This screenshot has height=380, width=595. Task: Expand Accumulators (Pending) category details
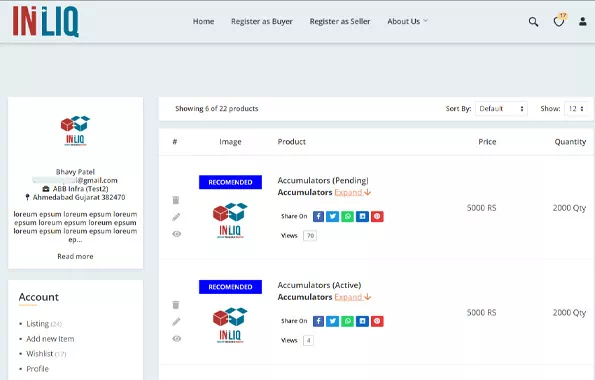tap(353, 192)
